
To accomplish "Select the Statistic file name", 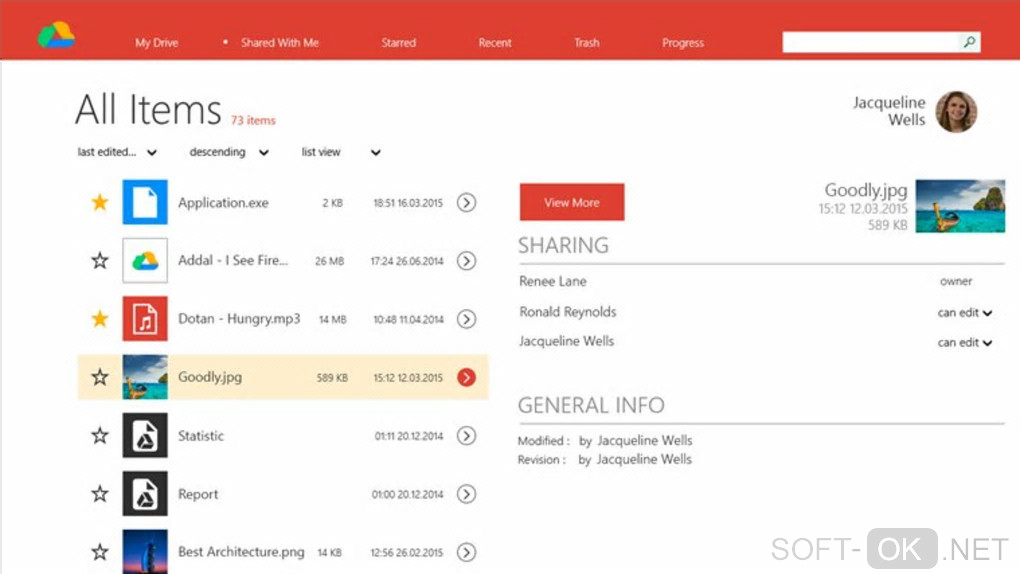I will click(201, 436).
